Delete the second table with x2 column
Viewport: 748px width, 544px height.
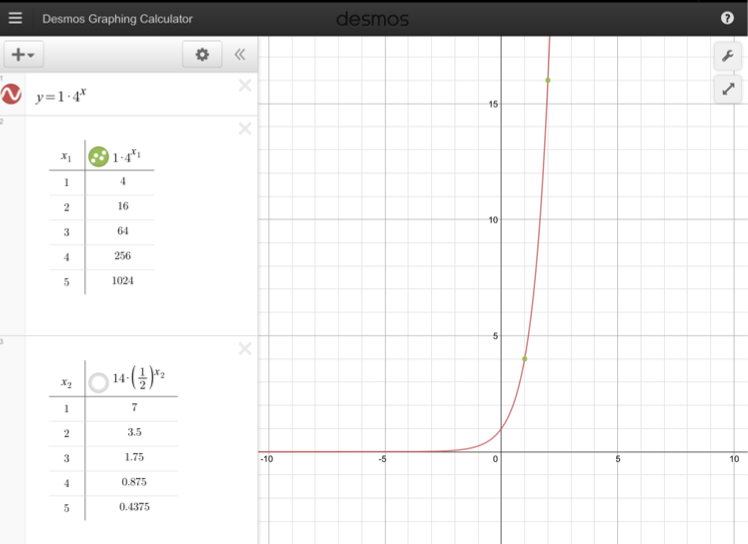click(x=245, y=348)
